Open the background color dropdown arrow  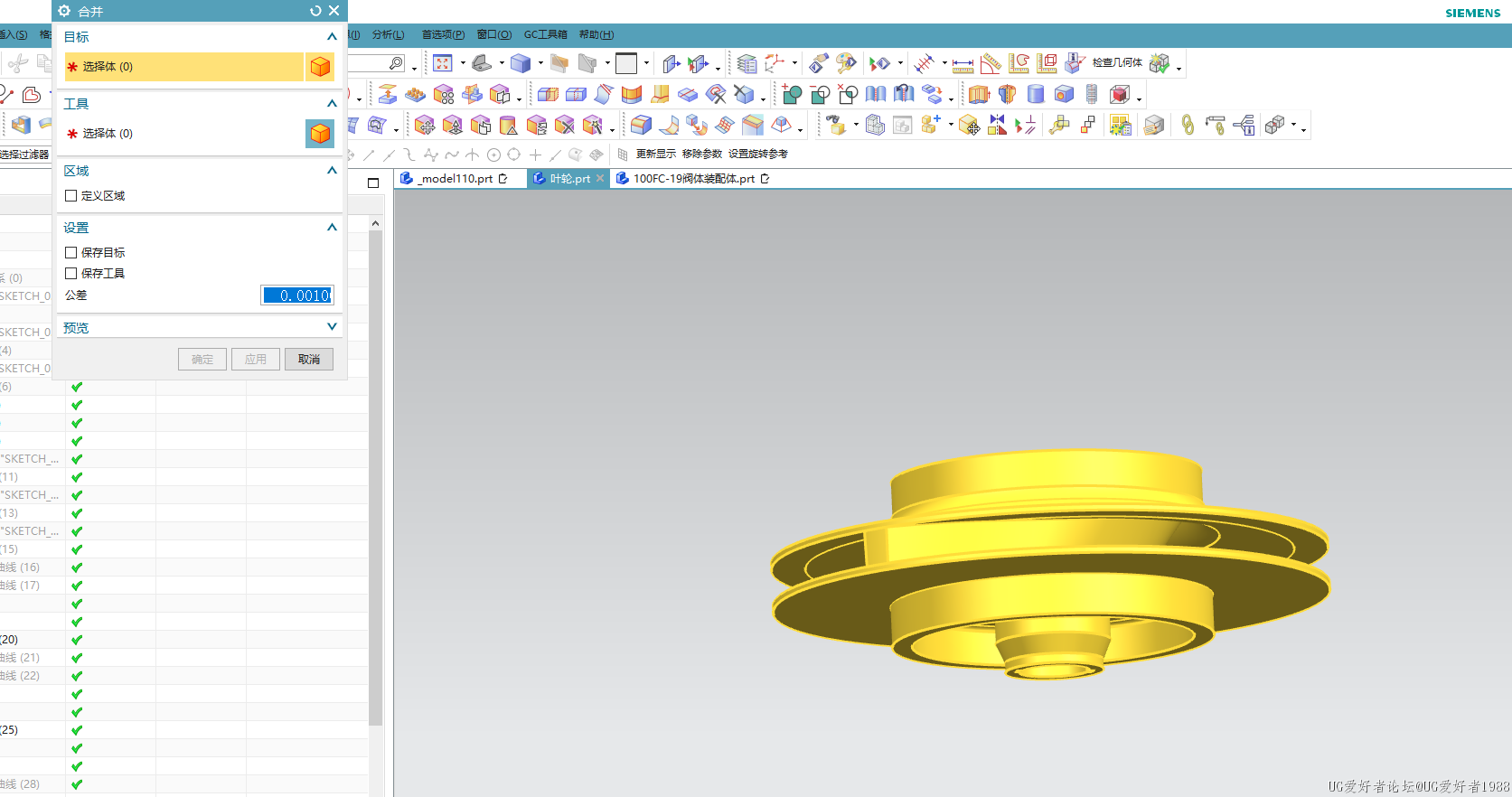coord(646,63)
